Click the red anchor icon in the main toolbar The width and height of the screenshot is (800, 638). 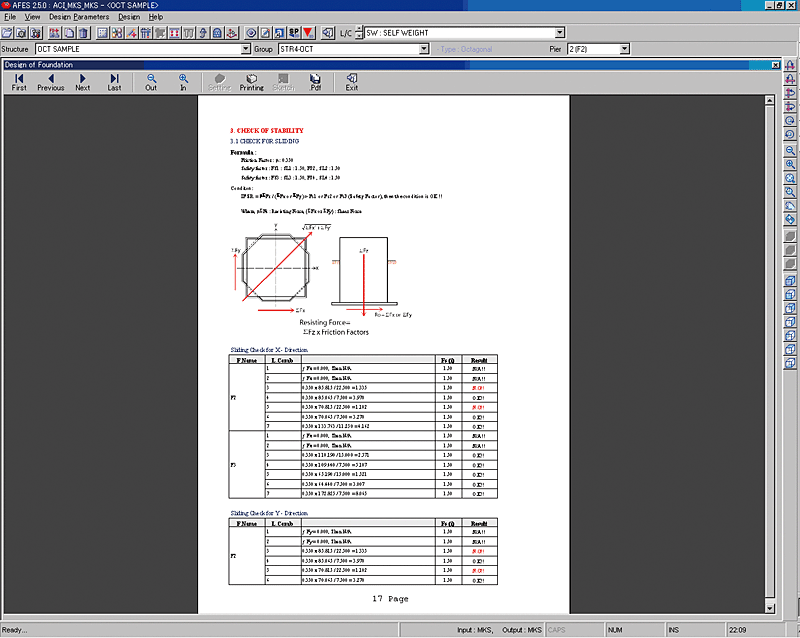[x=232, y=33]
